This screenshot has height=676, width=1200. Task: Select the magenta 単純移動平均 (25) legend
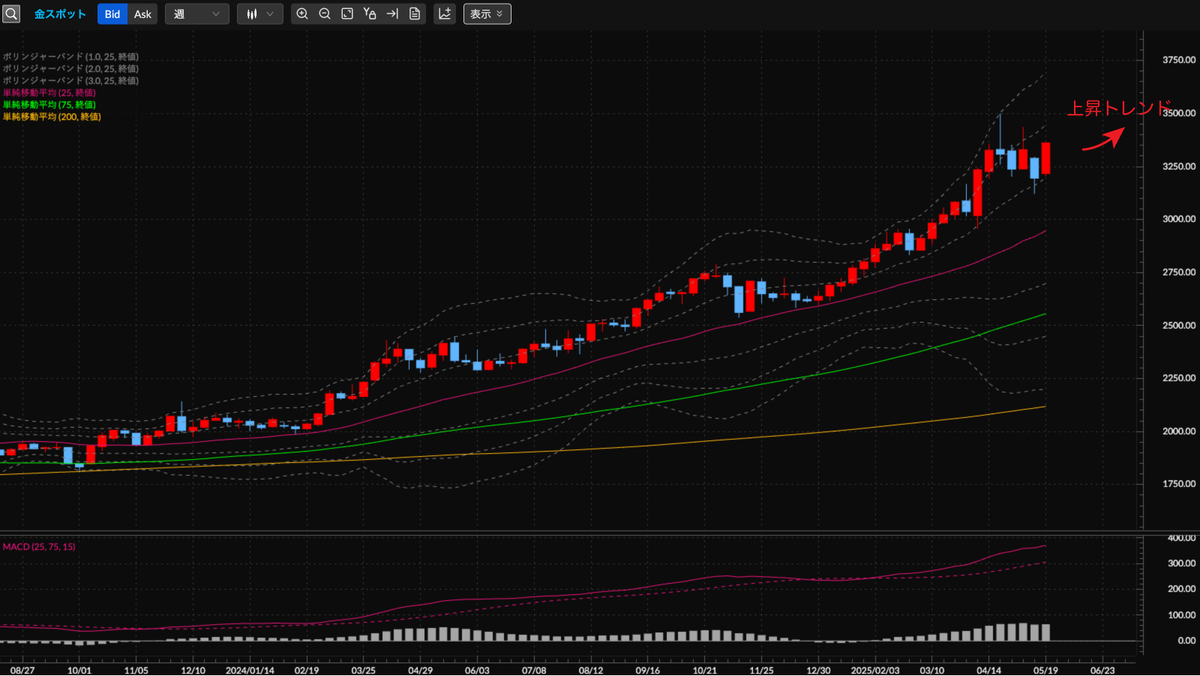pos(47,91)
